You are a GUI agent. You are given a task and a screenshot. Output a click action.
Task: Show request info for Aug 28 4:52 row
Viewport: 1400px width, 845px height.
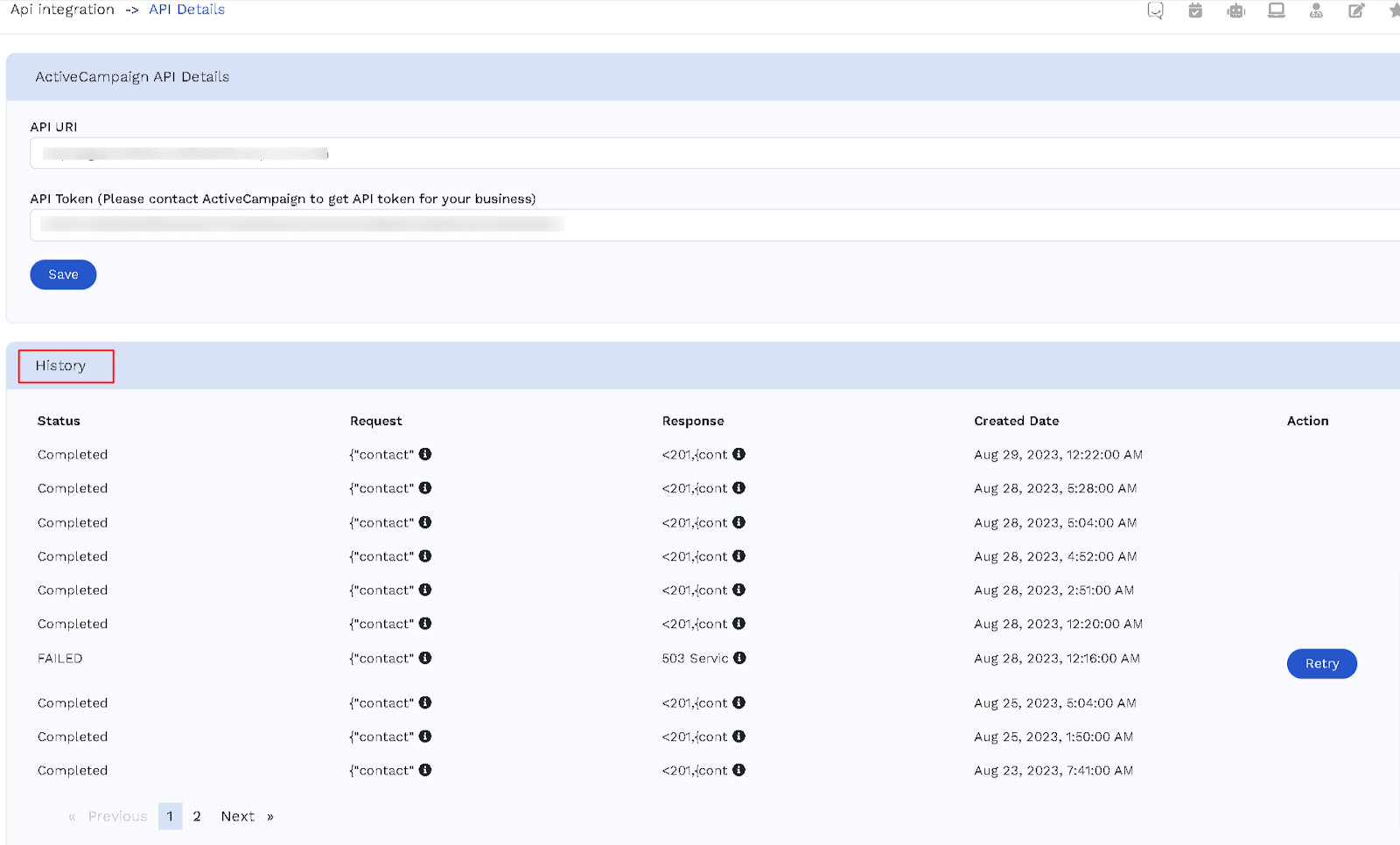click(x=425, y=556)
